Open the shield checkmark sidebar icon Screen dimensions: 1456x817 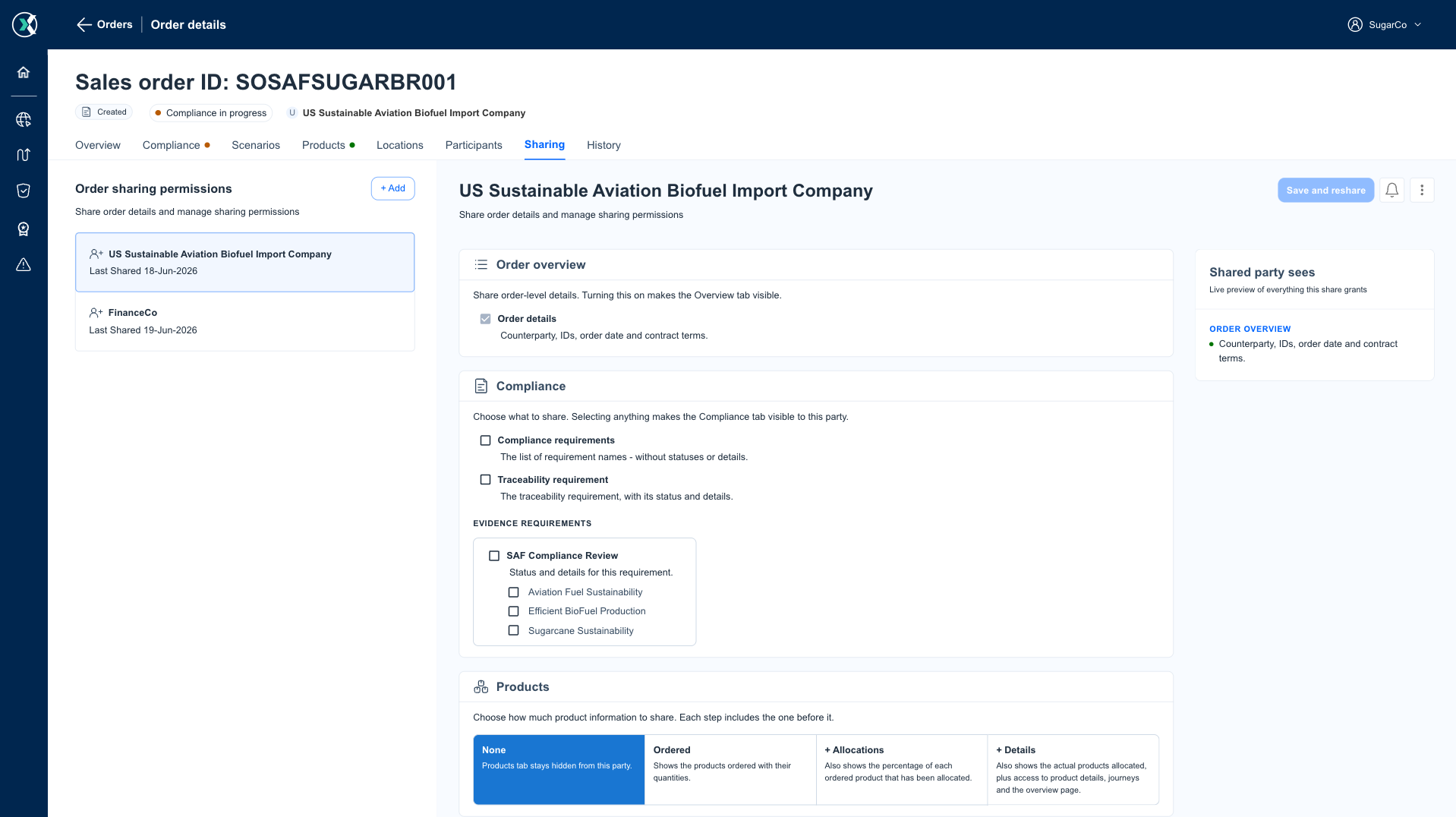(24, 191)
